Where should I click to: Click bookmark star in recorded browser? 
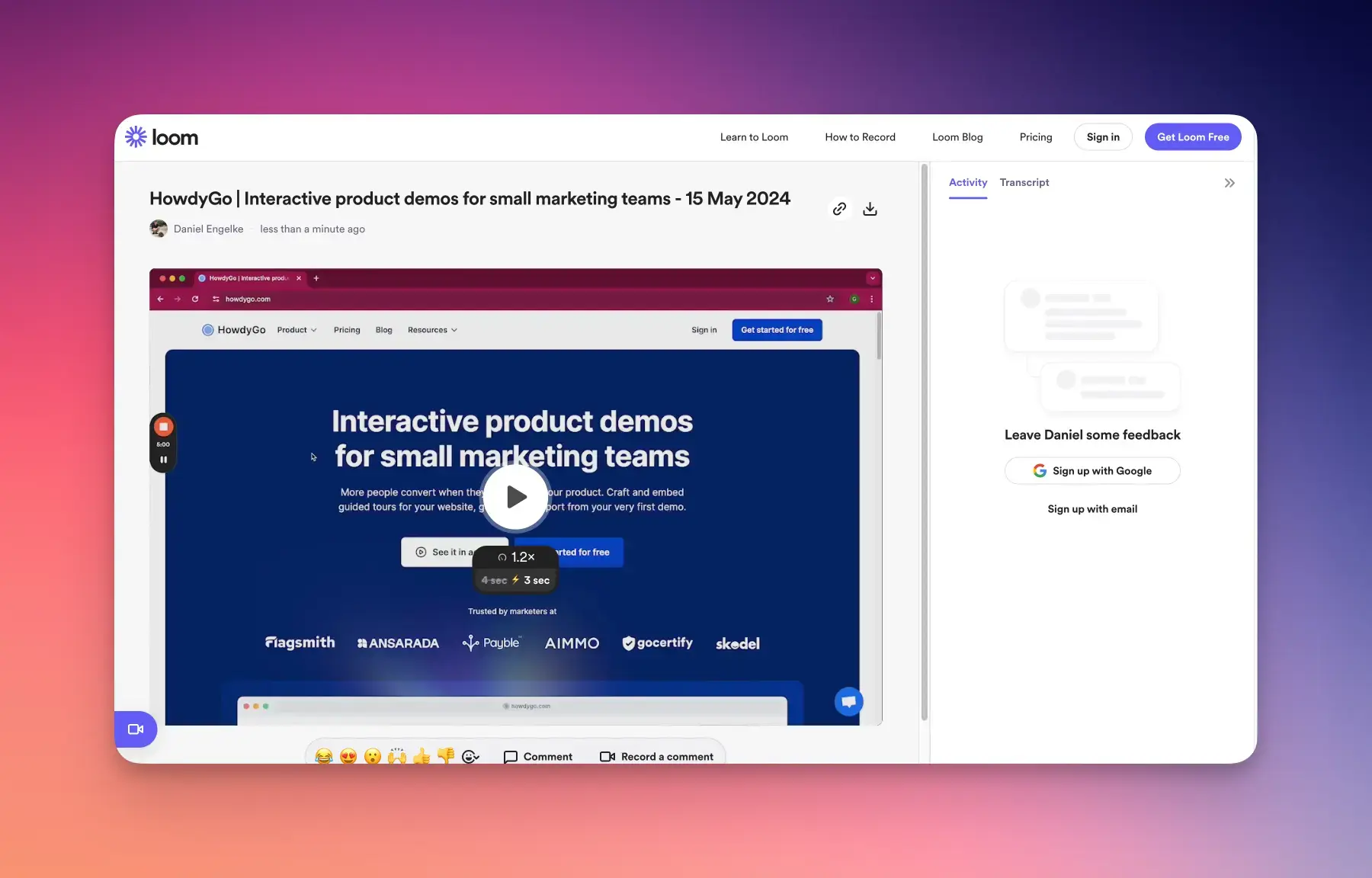[x=830, y=299]
